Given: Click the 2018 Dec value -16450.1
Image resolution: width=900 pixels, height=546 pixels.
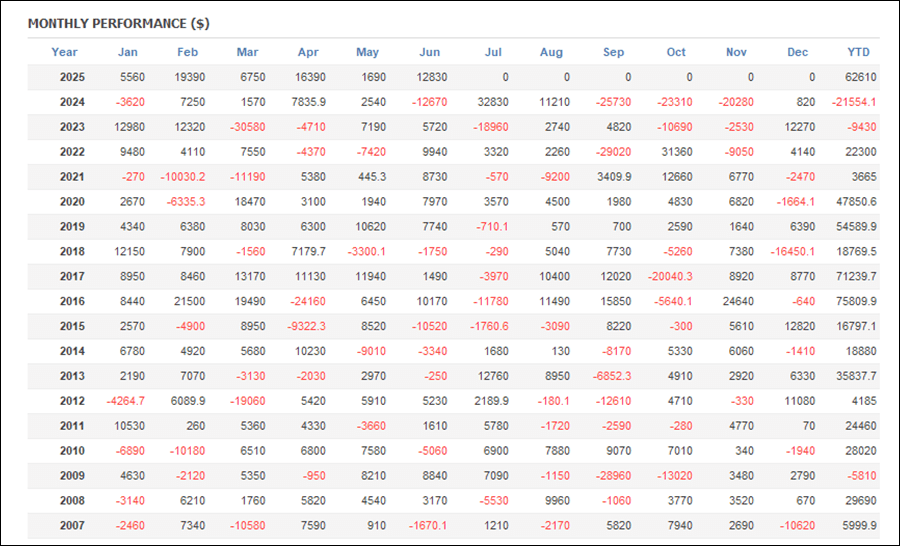Looking at the screenshot, I should (x=793, y=251).
